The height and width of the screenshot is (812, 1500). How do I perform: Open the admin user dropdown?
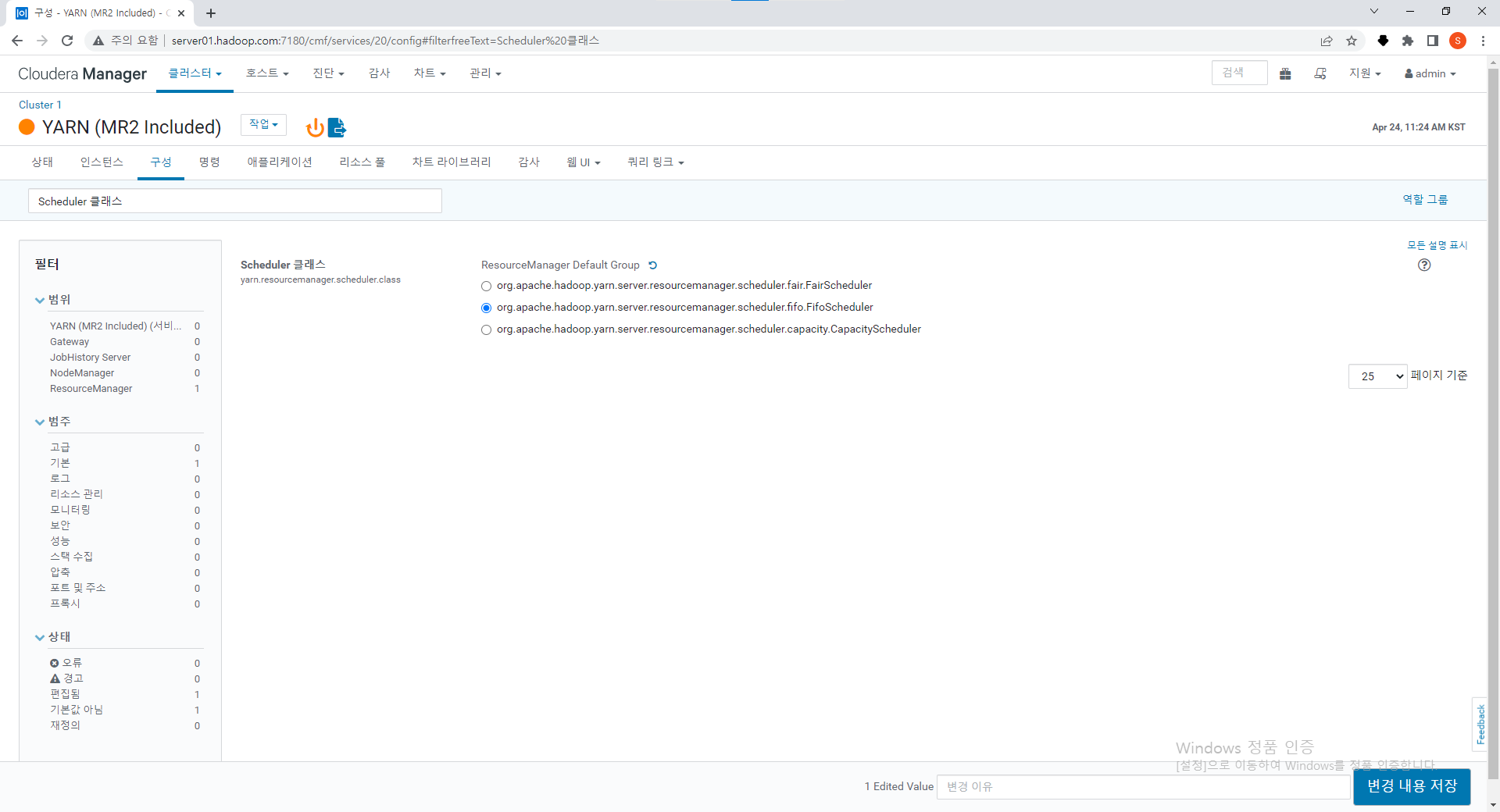click(1430, 73)
